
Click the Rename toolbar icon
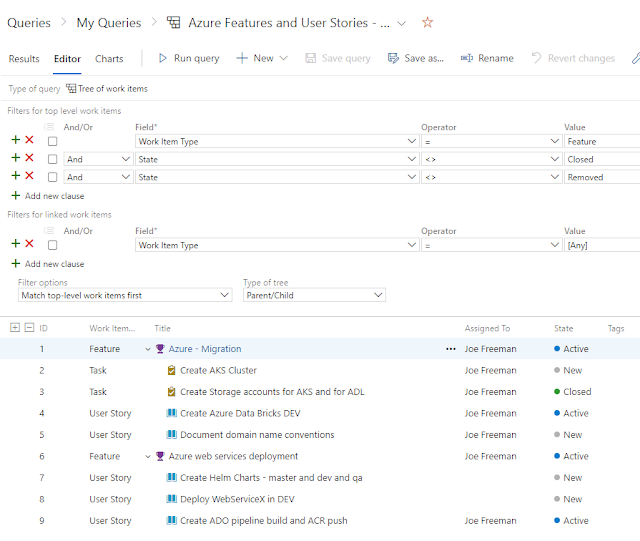click(x=467, y=58)
